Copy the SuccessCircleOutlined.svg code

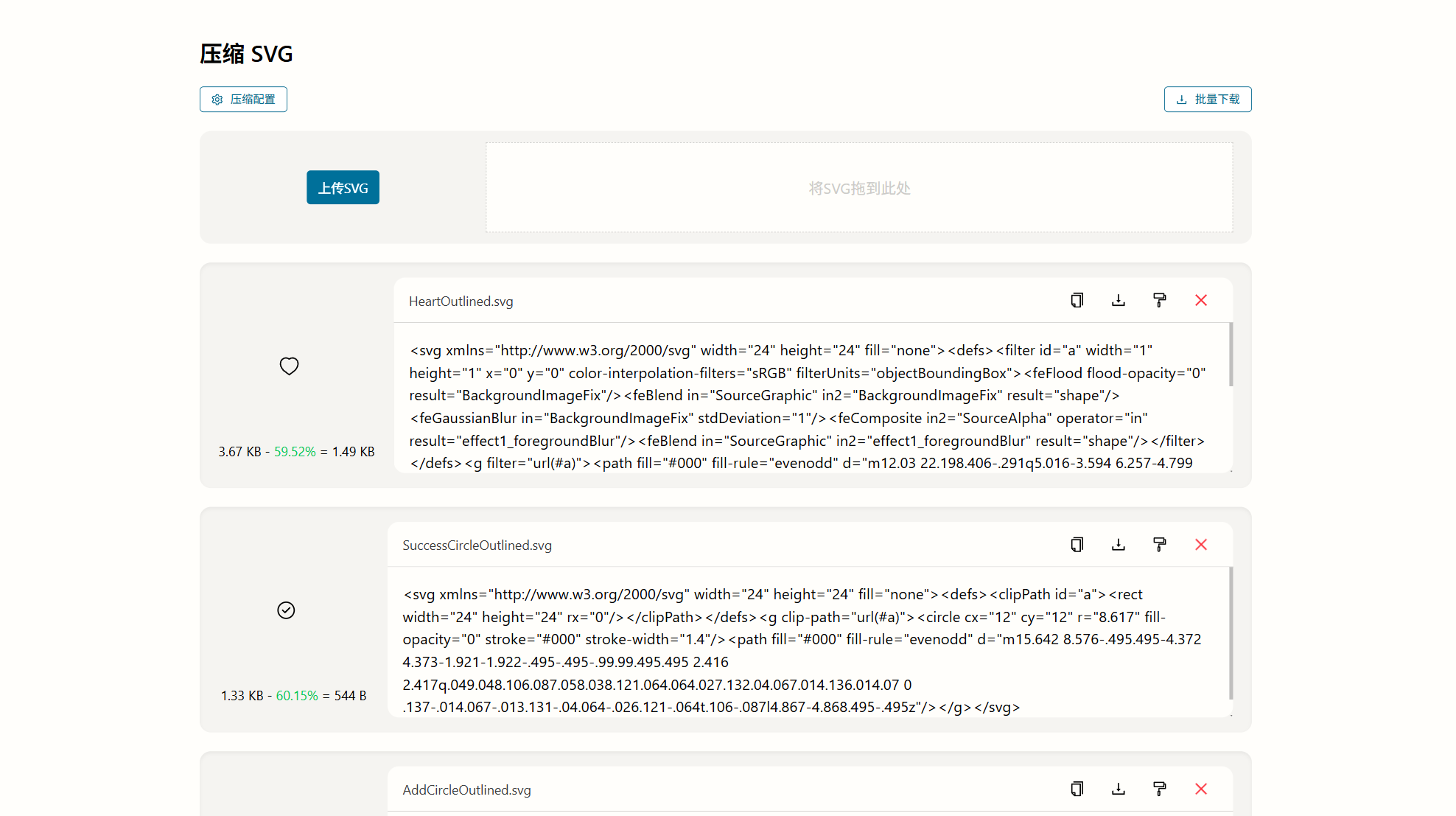coord(1077,545)
